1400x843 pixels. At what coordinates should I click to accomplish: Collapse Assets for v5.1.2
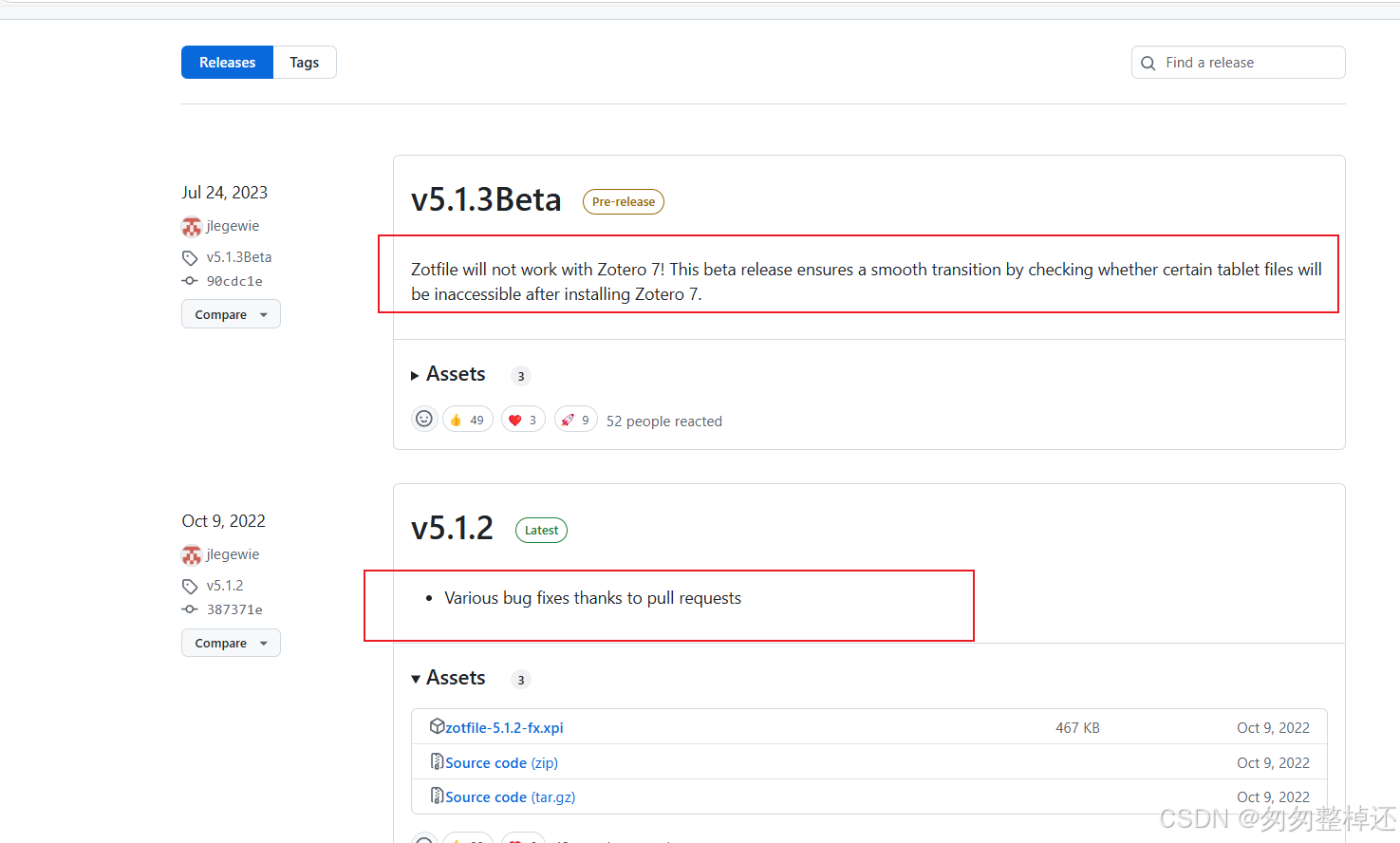[x=448, y=678]
